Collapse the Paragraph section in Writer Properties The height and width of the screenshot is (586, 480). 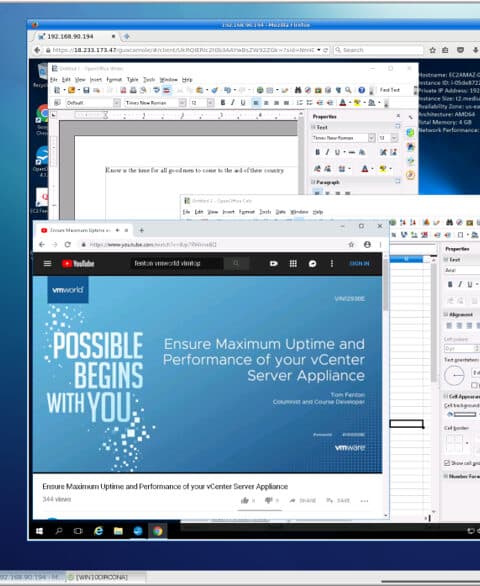click(x=314, y=182)
